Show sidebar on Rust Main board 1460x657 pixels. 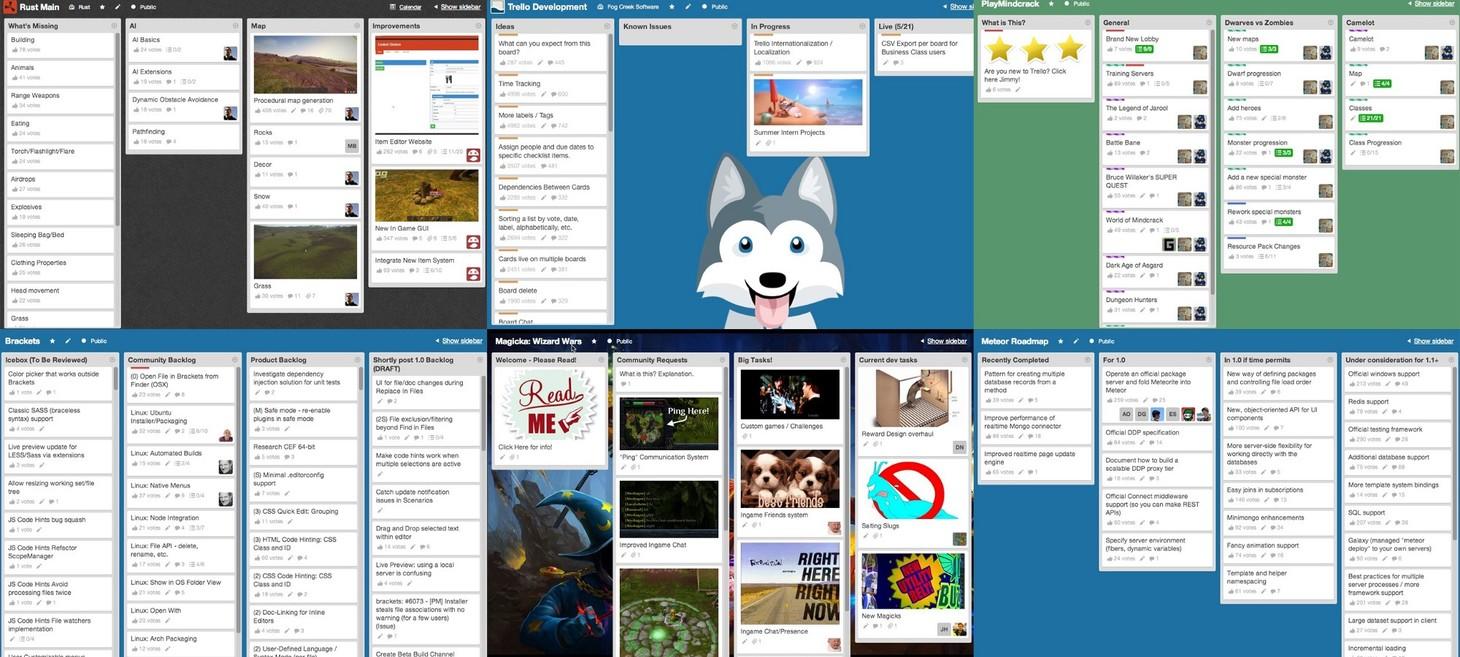tap(458, 7)
